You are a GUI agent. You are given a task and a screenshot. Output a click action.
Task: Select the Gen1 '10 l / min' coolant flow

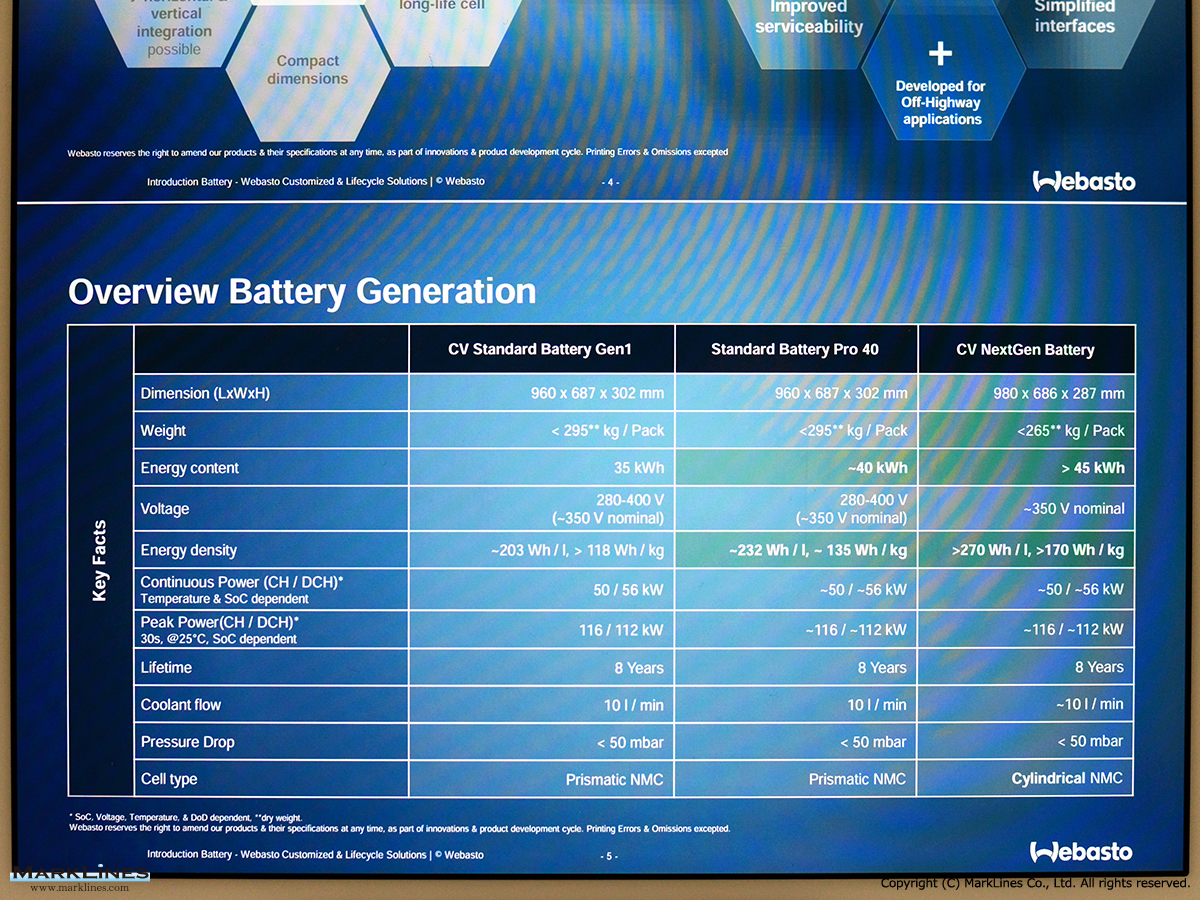click(x=634, y=705)
